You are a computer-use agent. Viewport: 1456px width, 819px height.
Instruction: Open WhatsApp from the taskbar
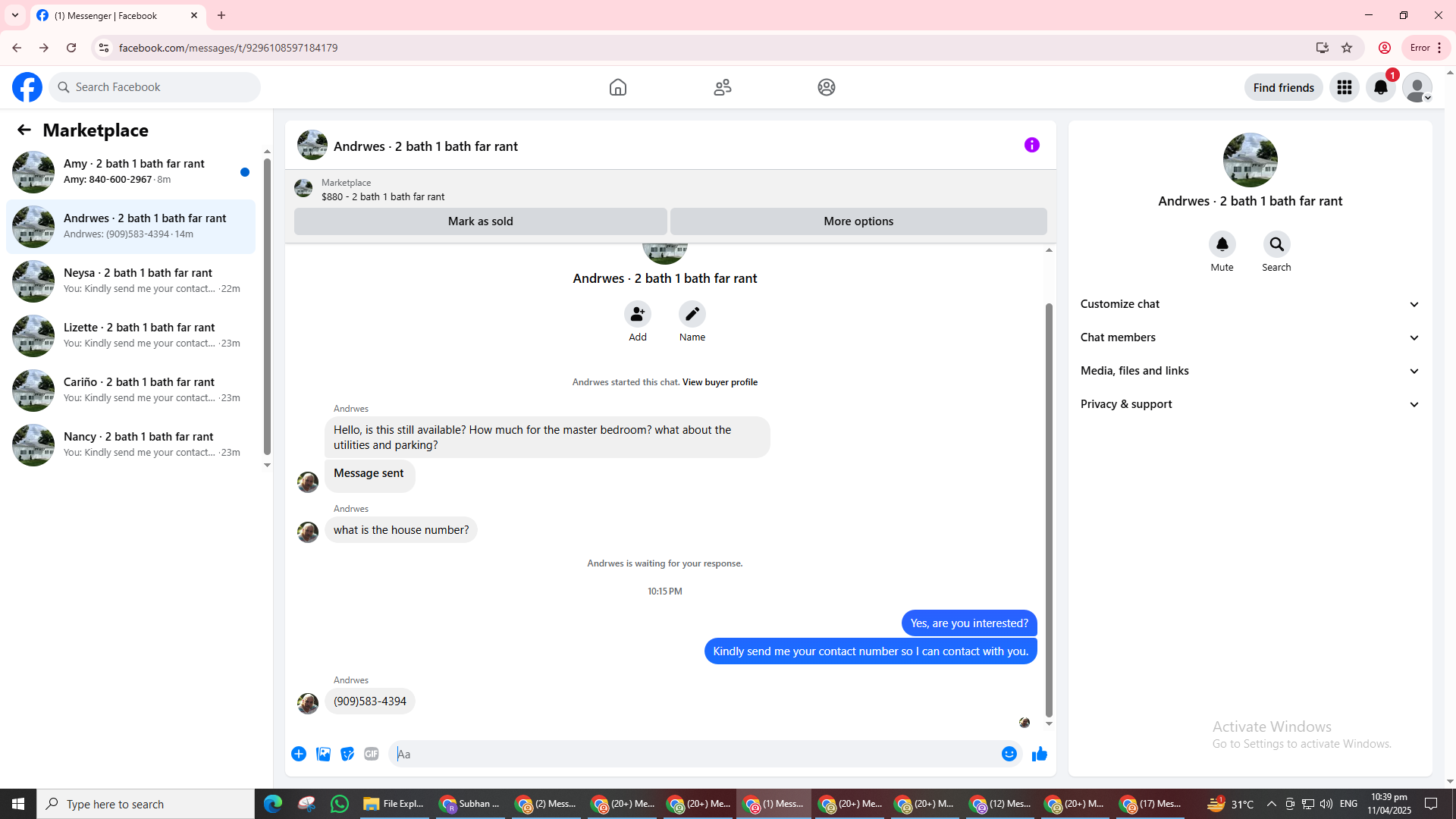pyautogui.click(x=340, y=804)
